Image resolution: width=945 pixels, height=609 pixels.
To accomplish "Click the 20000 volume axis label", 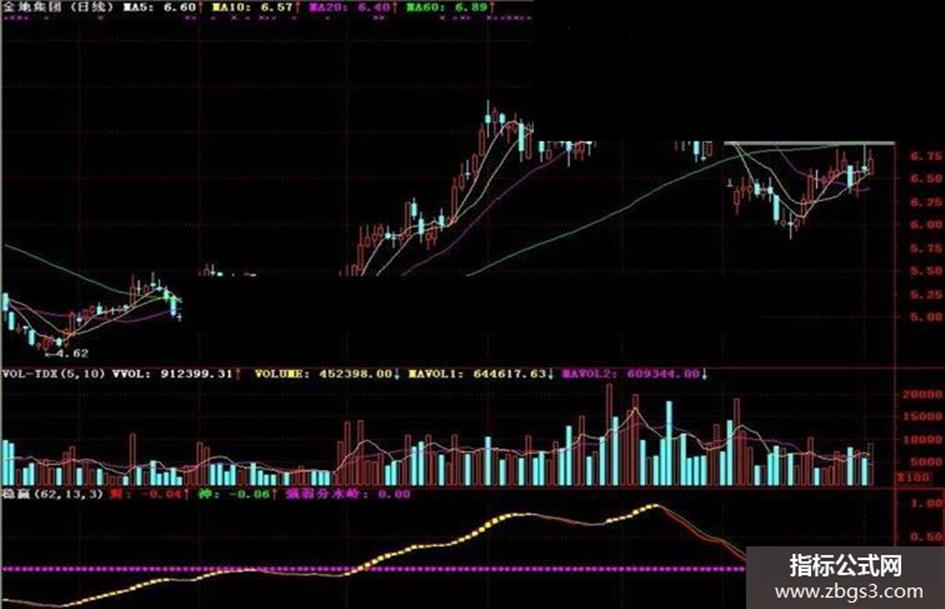I will pyautogui.click(x=922, y=394).
